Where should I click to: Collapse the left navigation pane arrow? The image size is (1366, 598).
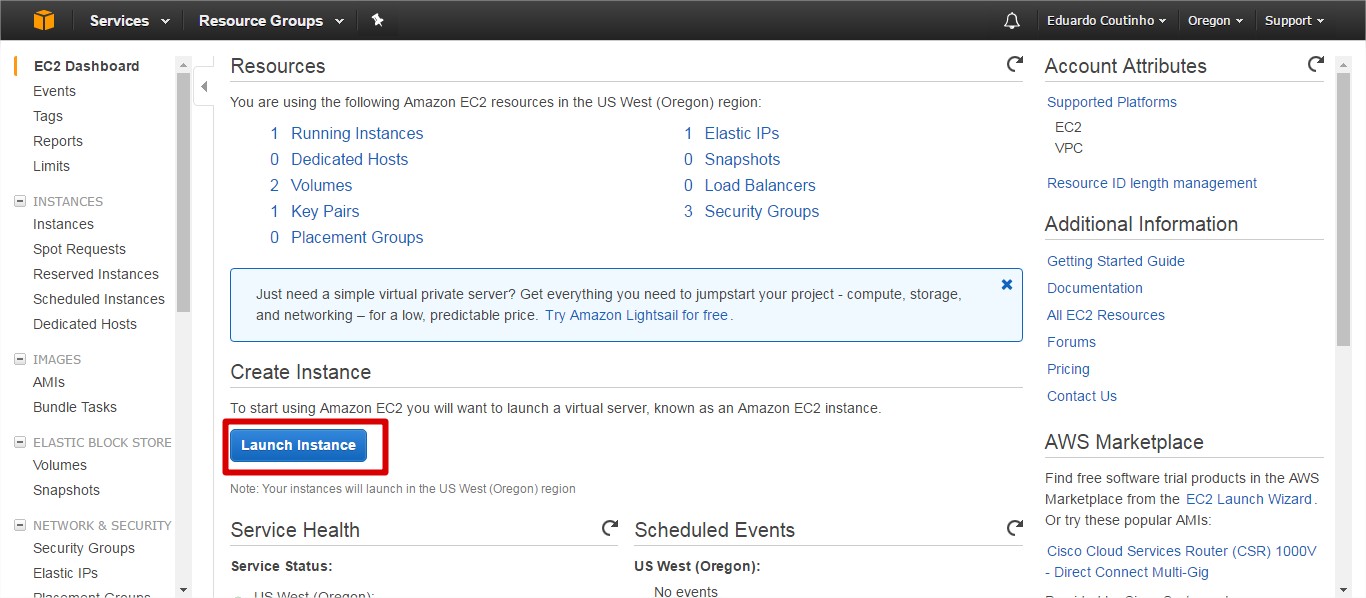tap(204, 87)
